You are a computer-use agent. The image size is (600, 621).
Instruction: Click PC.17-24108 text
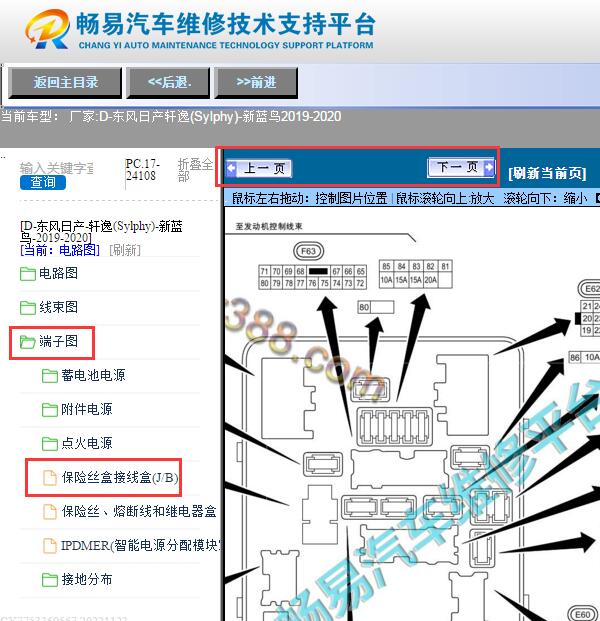143,170
